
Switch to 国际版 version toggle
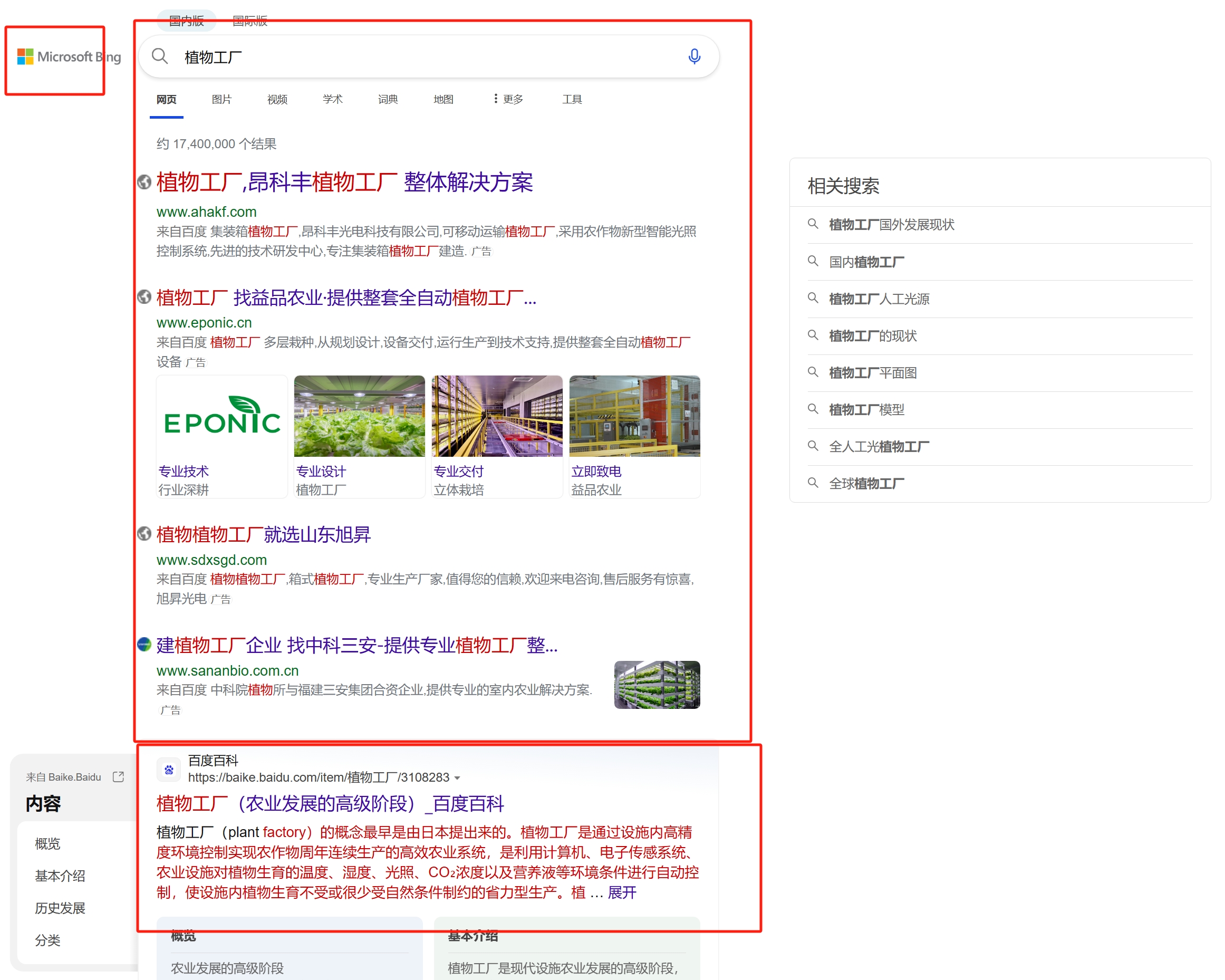[250, 21]
